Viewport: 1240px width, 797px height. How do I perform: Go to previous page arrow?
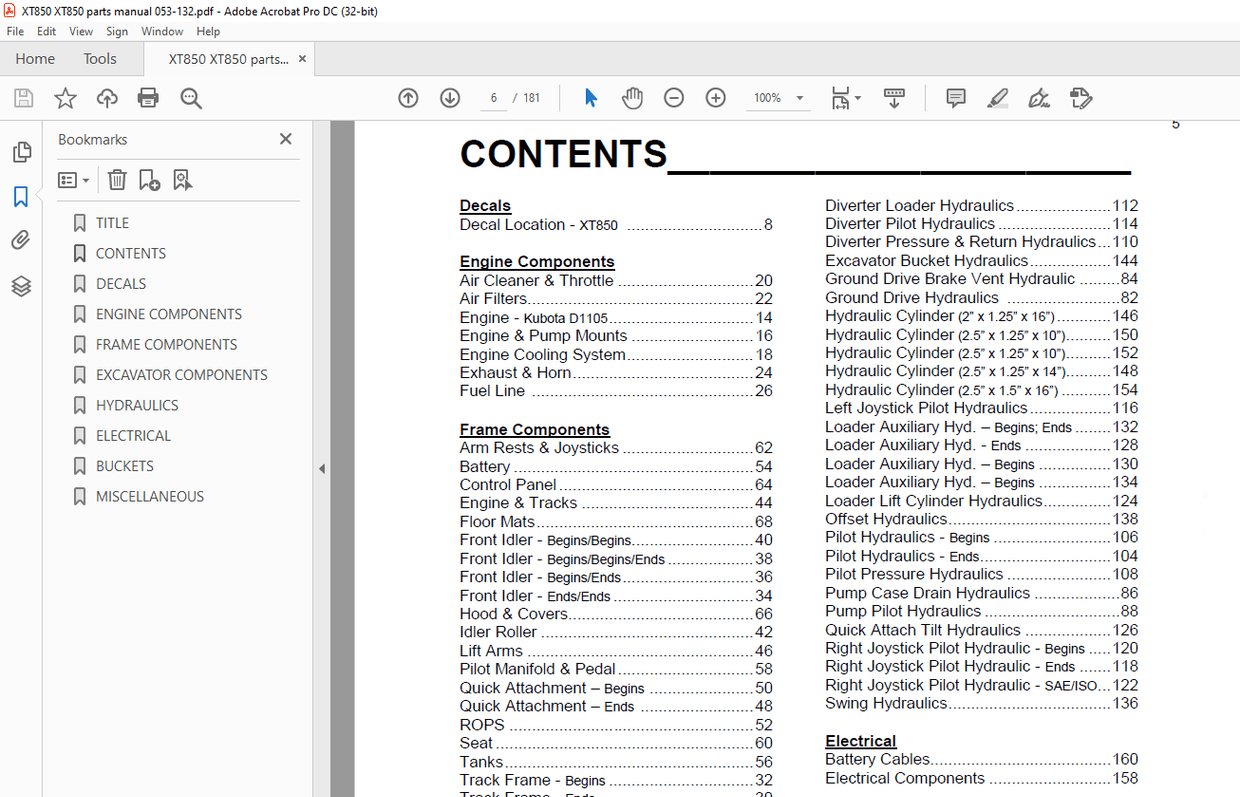408,98
